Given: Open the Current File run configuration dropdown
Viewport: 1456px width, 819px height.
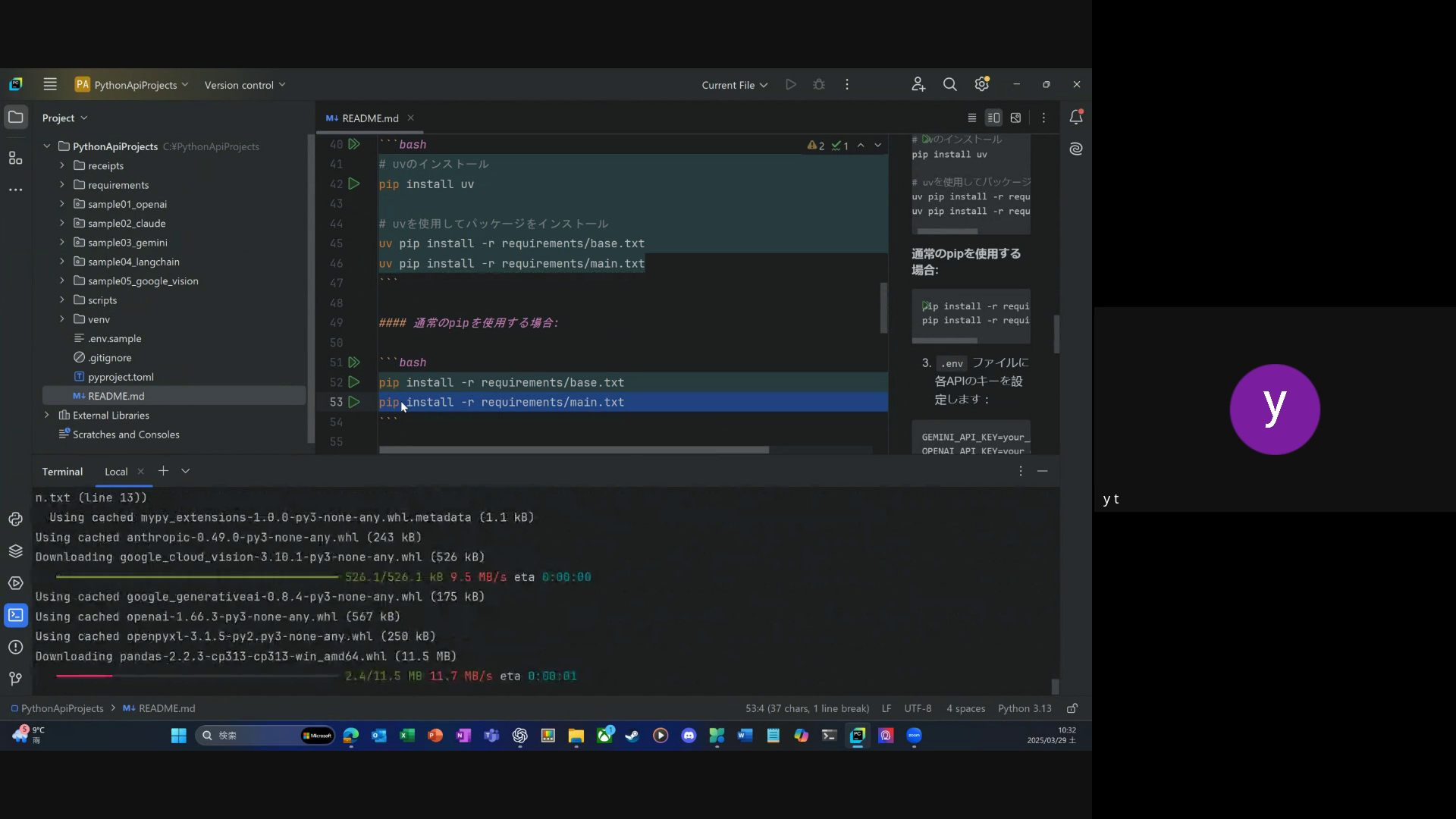Looking at the screenshot, I should click(x=734, y=85).
